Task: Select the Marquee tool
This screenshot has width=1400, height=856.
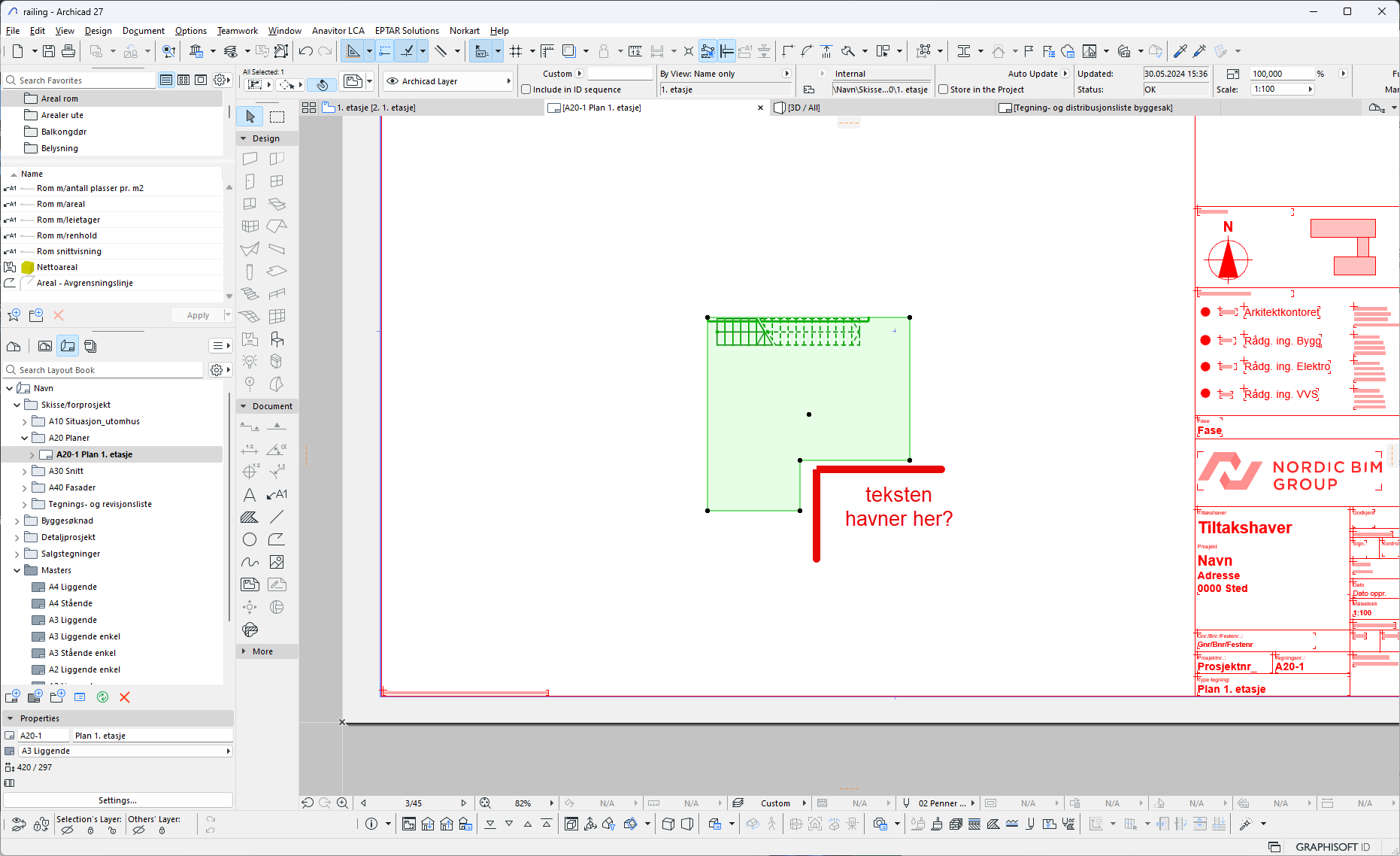Action: 277,117
